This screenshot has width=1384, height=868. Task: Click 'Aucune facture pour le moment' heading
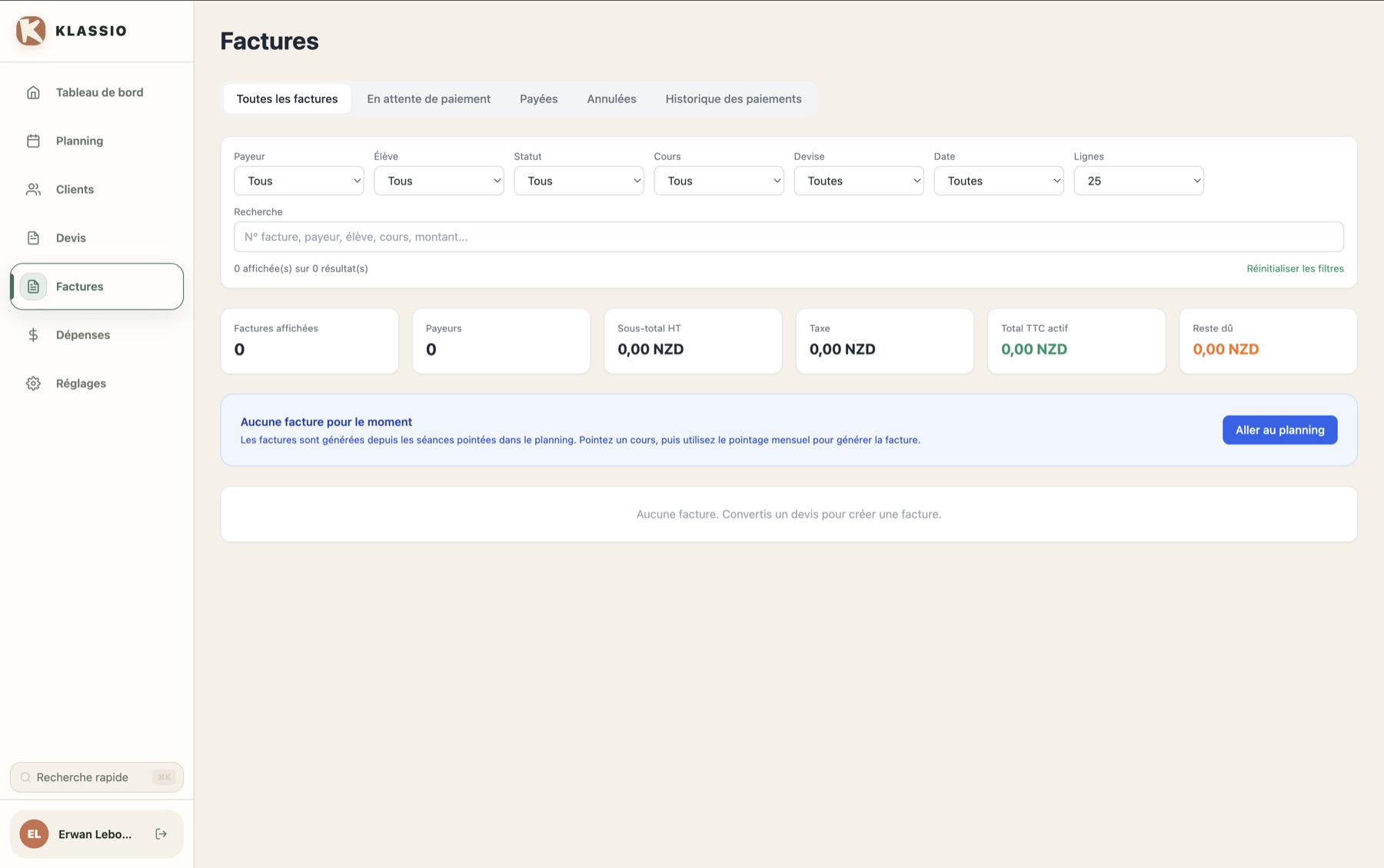pos(326,421)
